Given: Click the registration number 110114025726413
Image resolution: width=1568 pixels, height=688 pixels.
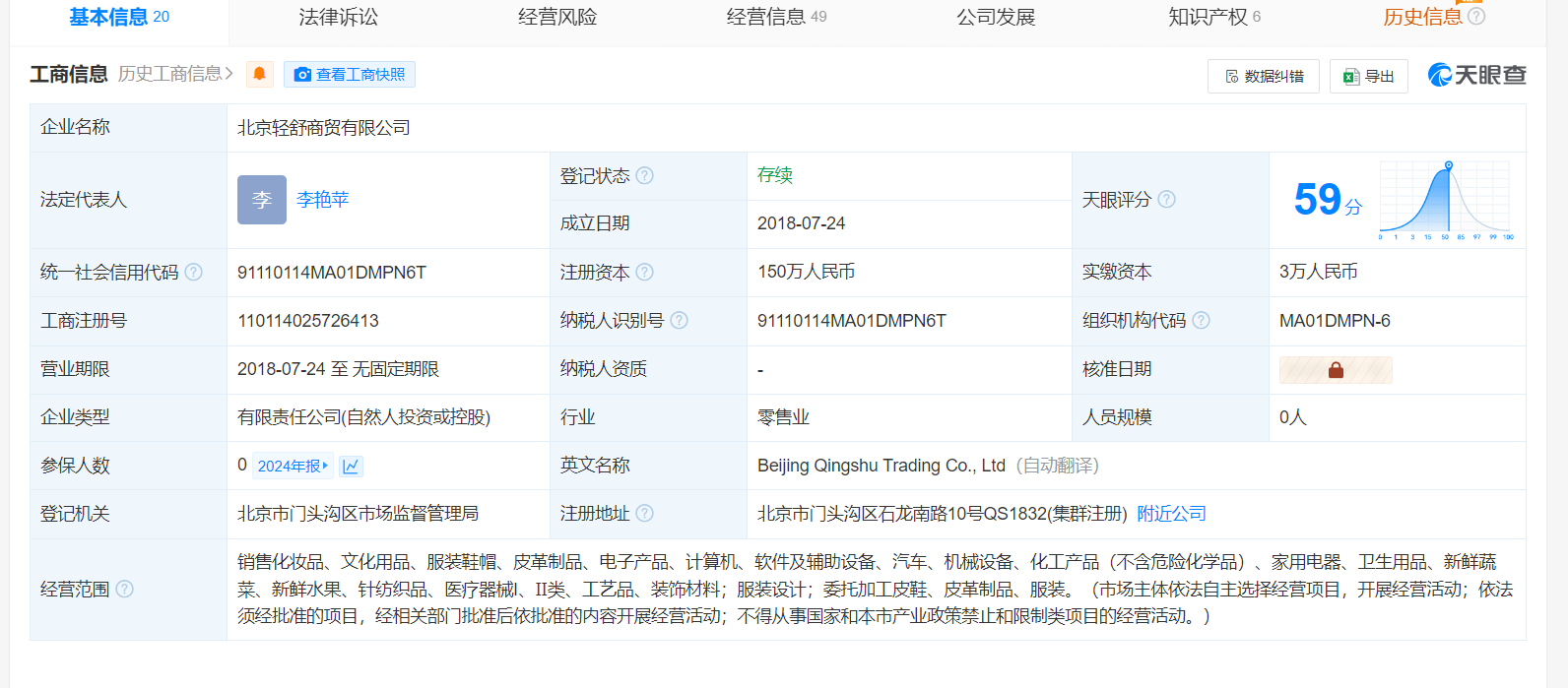Looking at the screenshot, I should point(308,321).
